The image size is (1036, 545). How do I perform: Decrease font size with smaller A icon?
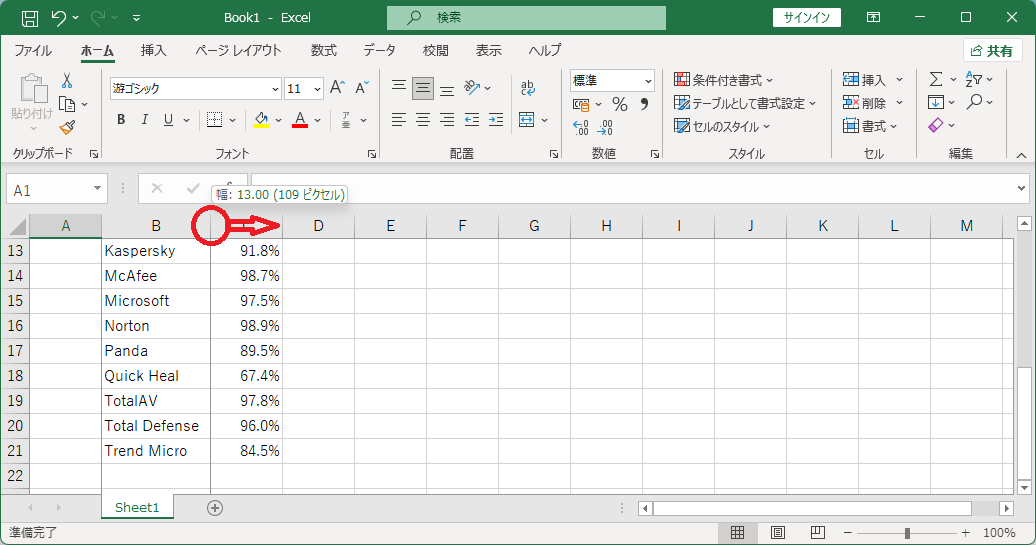point(361,88)
